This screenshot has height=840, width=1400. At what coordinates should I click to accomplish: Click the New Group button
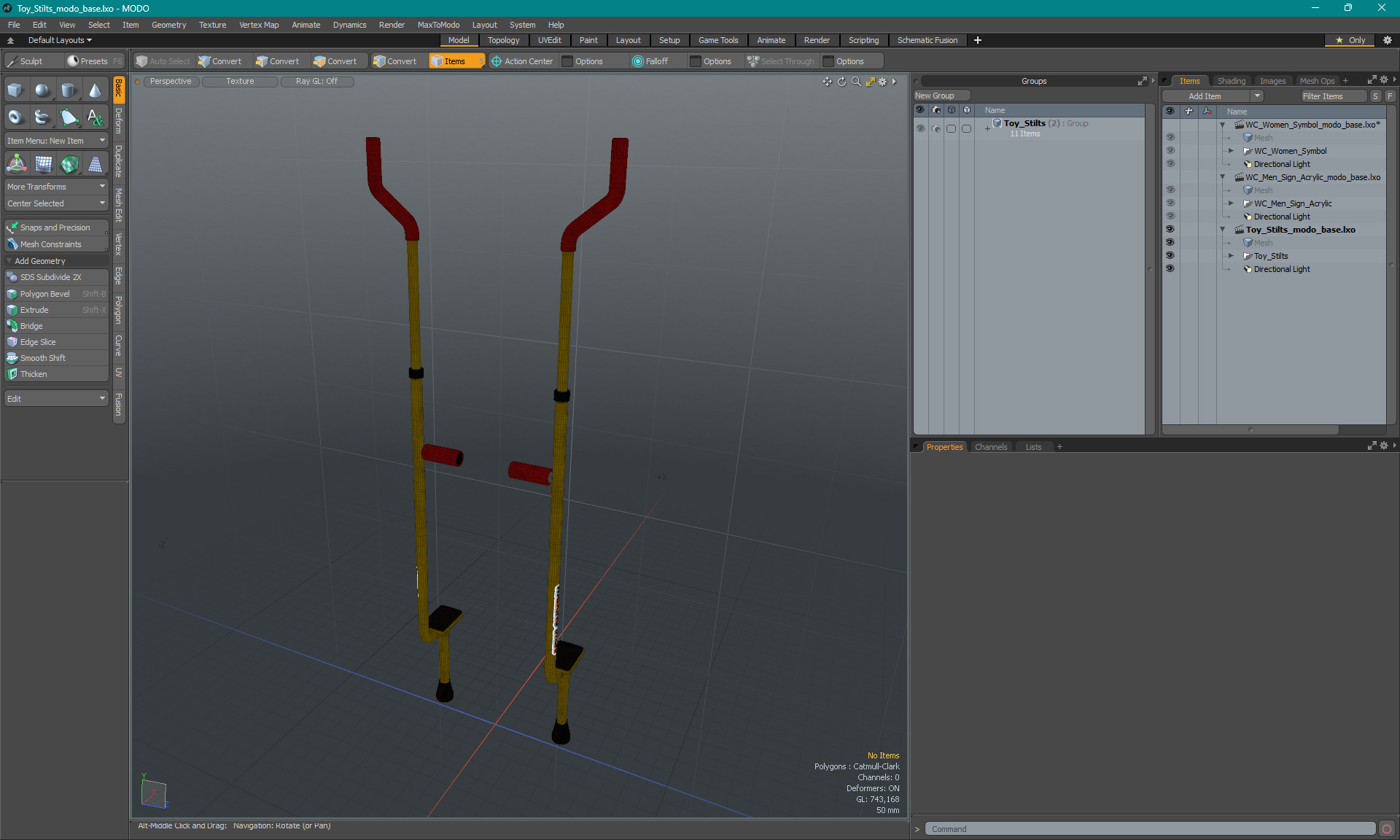(941, 96)
